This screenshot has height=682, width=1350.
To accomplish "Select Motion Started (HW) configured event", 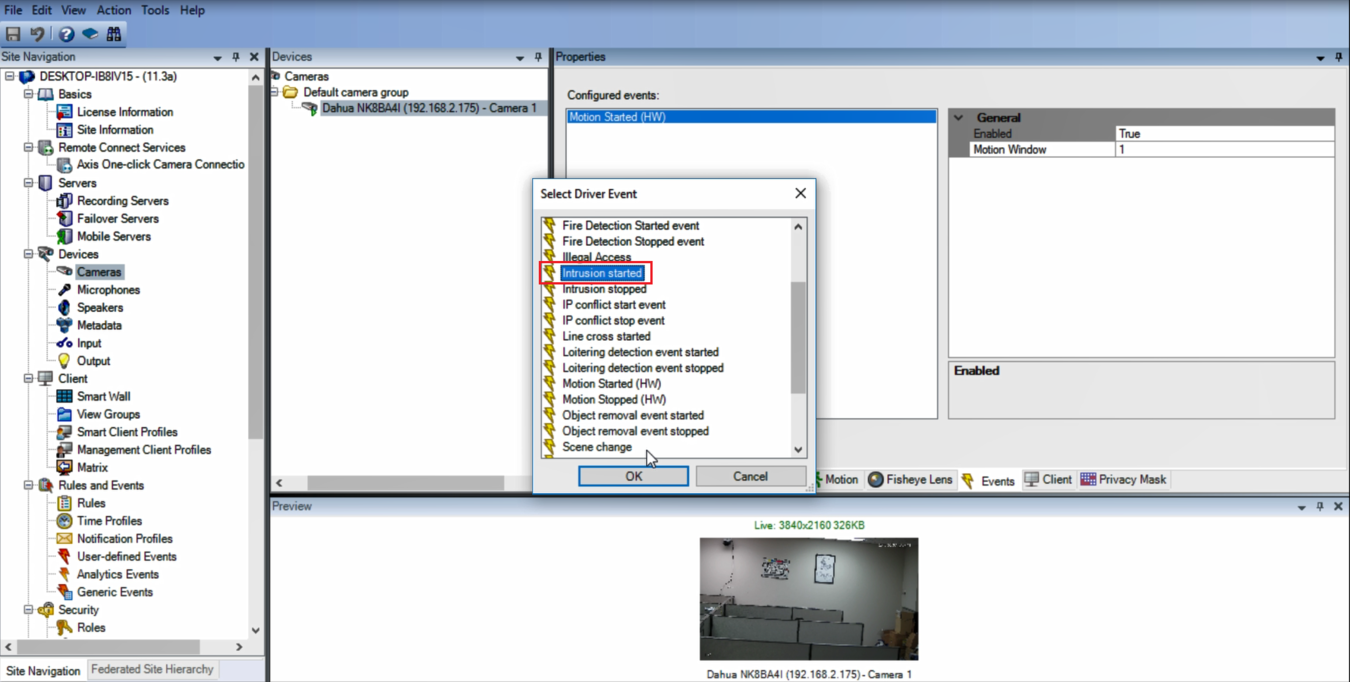I will coord(751,117).
